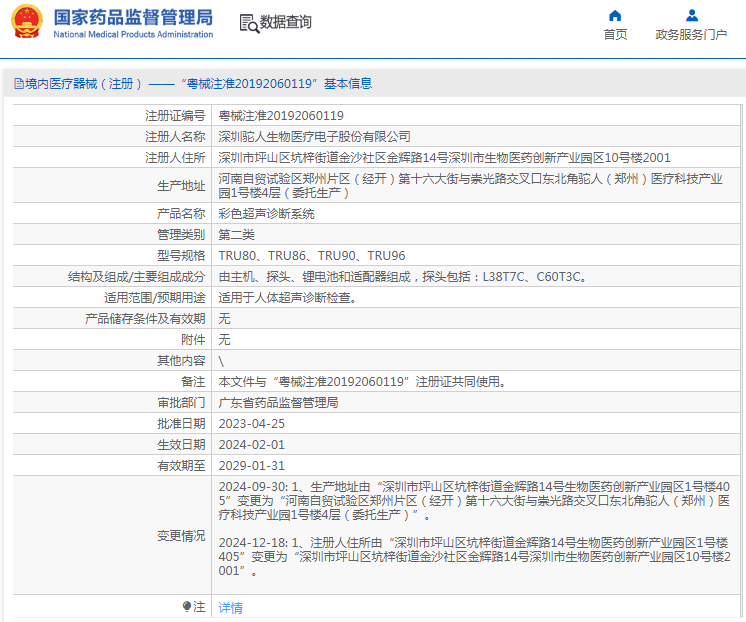Select the 生产地址 label
The image size is (746, 622).
(181, 186)
